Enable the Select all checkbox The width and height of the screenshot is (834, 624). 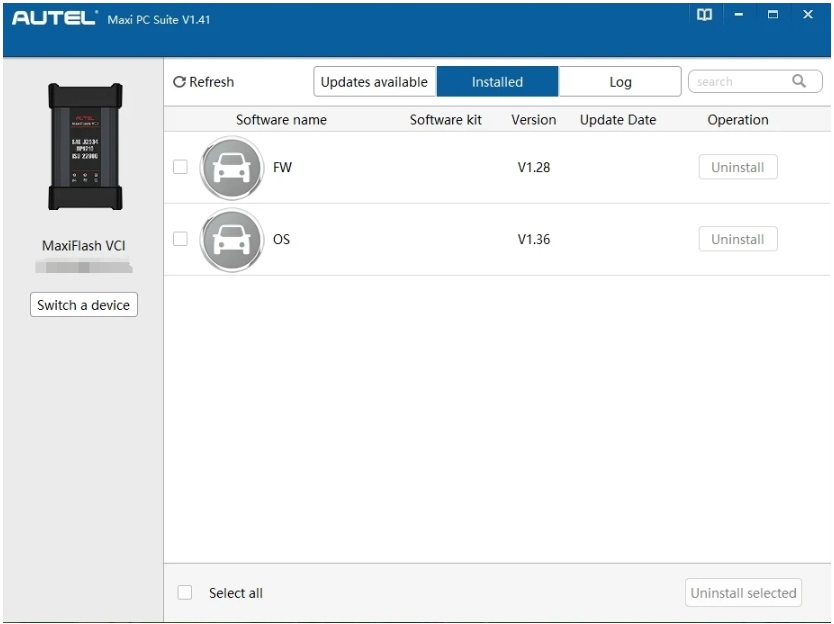coord(185,593)
